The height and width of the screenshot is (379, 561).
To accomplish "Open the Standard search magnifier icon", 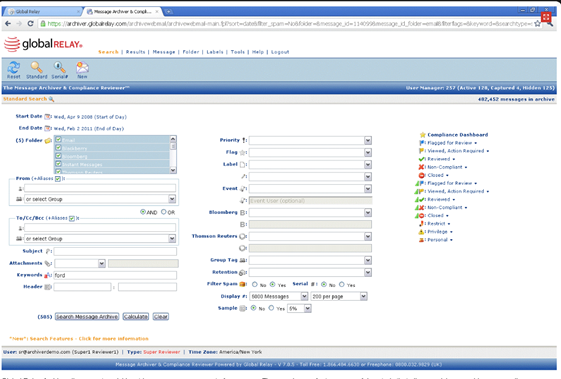I will 36,67.
